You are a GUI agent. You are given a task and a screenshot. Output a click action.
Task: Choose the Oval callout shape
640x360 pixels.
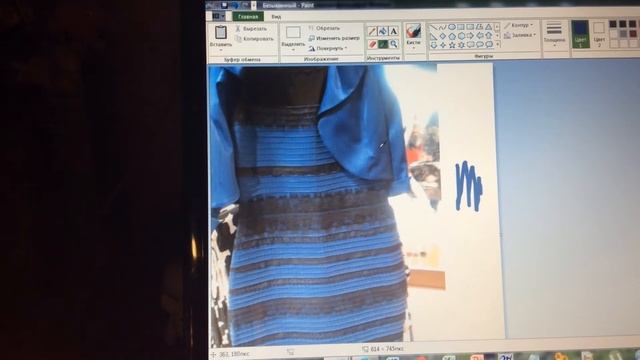[479, 45]
